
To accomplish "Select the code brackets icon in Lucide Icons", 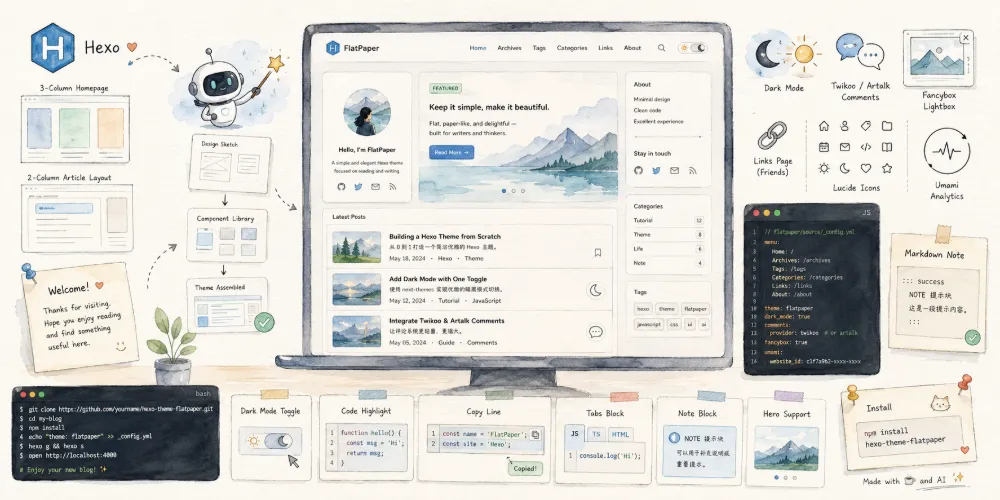I will pos(865,147).
